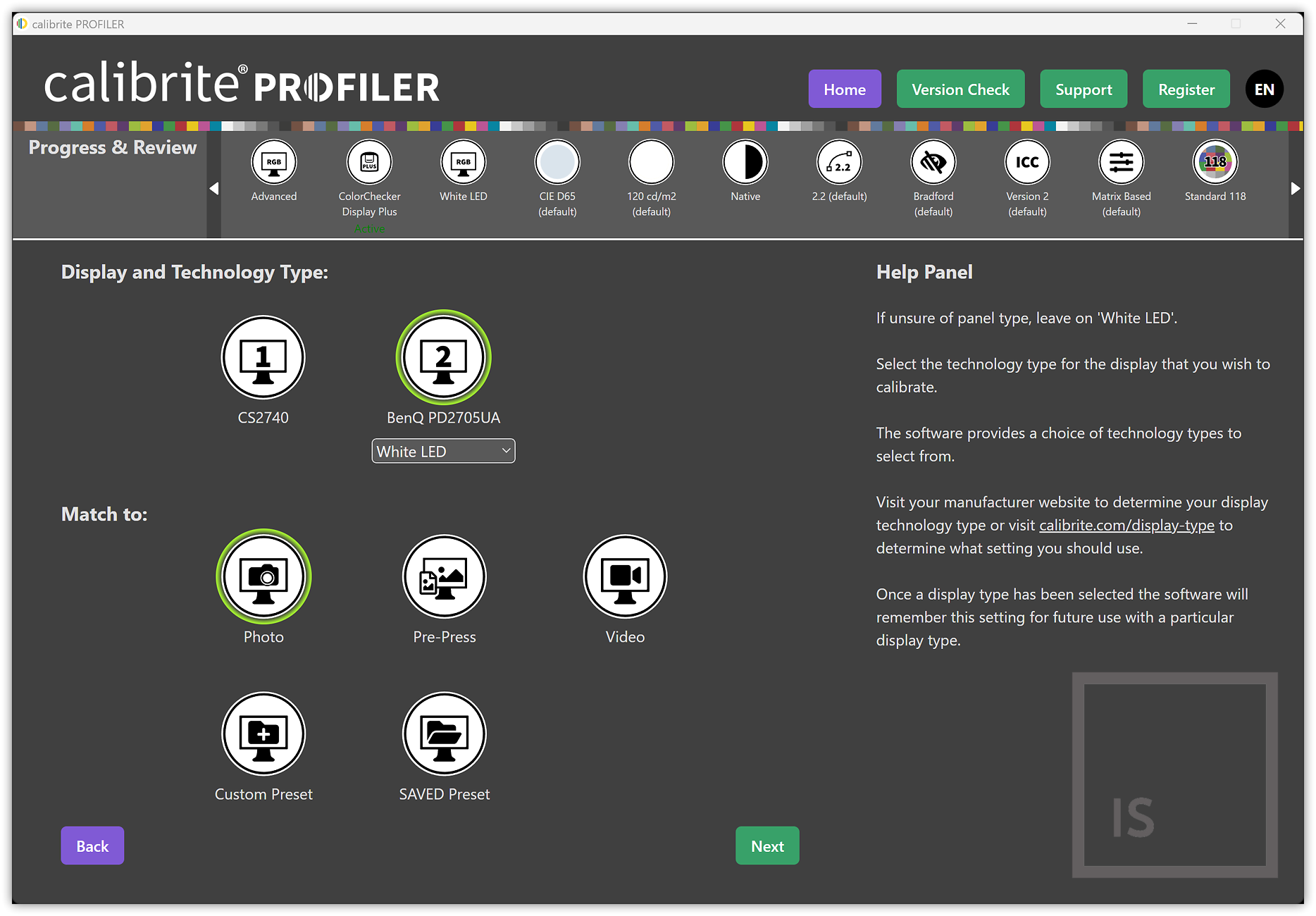Open the EN language selector

tap(1265, 89)
